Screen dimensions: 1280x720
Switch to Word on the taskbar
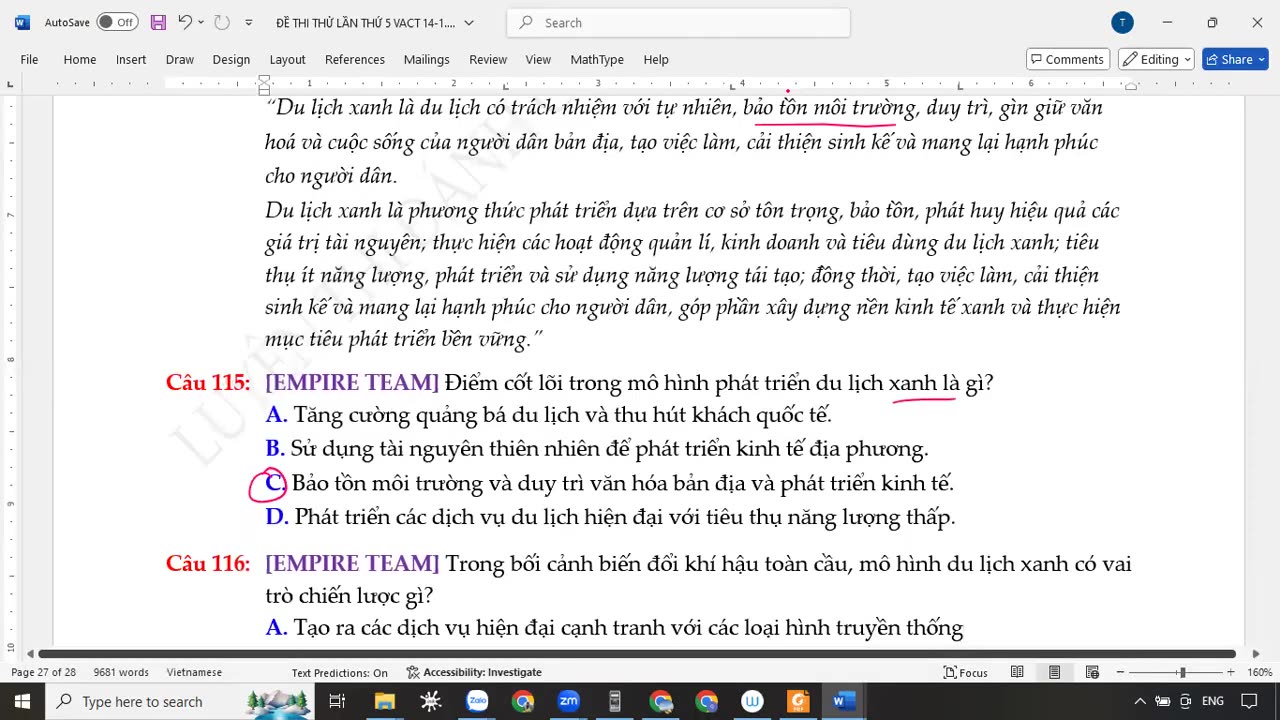(x=843, y=702)
